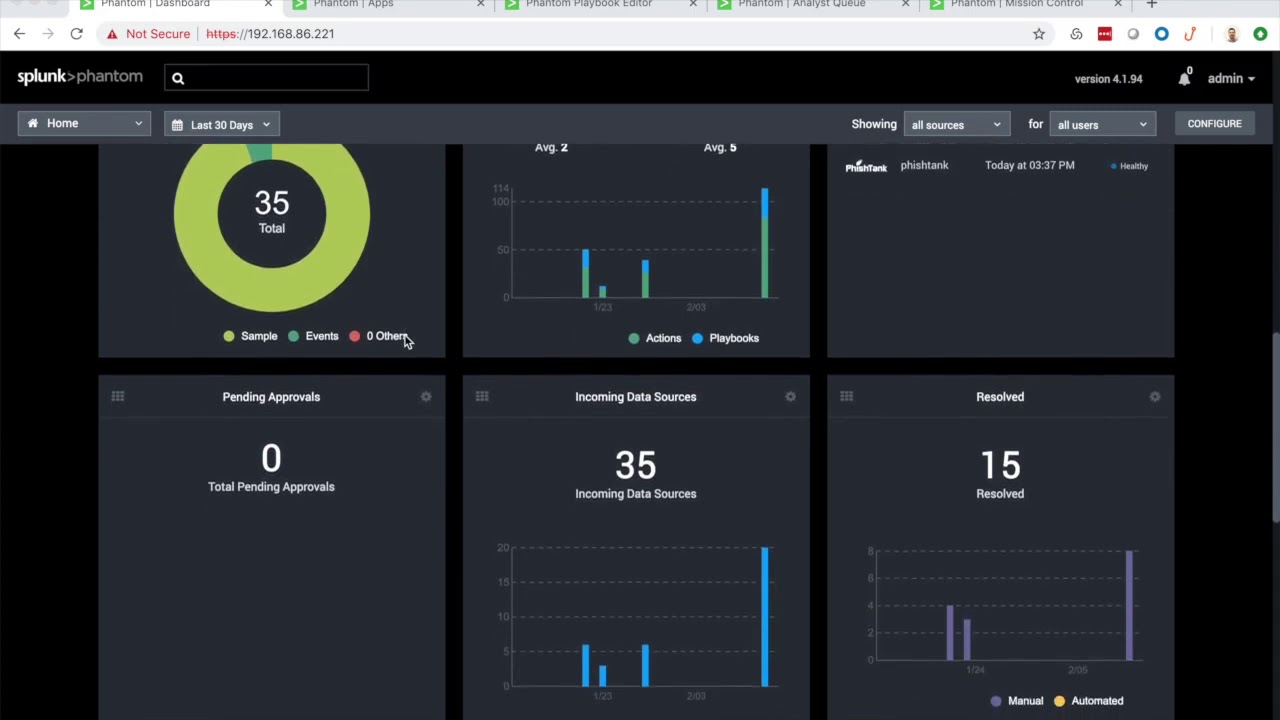This screenshot has height=720, width=1280.
Task: Click the Splunk Phantom logo
Action: coord(80,77)
